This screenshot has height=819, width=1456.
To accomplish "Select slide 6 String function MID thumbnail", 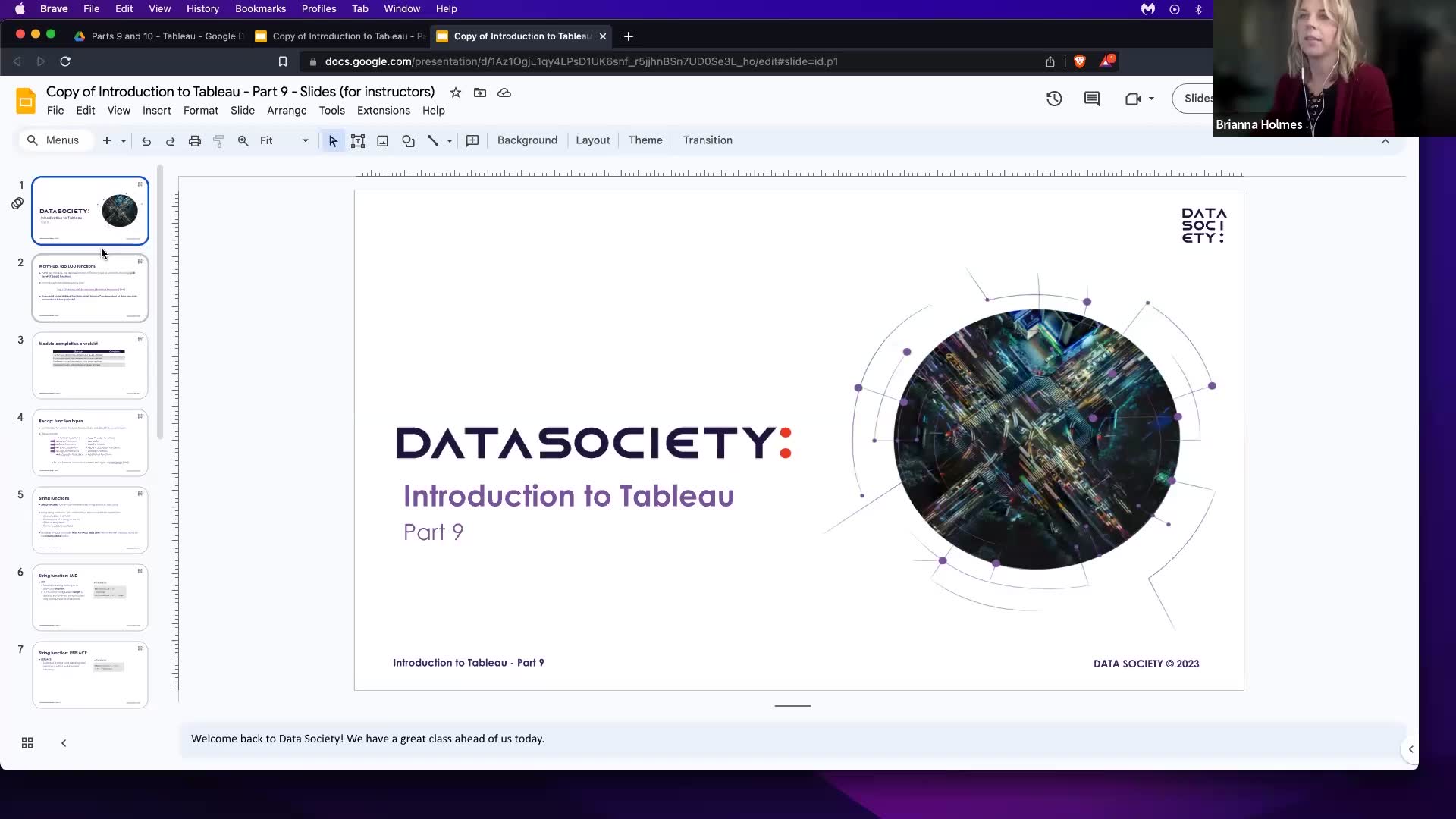I will pos(90,598).
